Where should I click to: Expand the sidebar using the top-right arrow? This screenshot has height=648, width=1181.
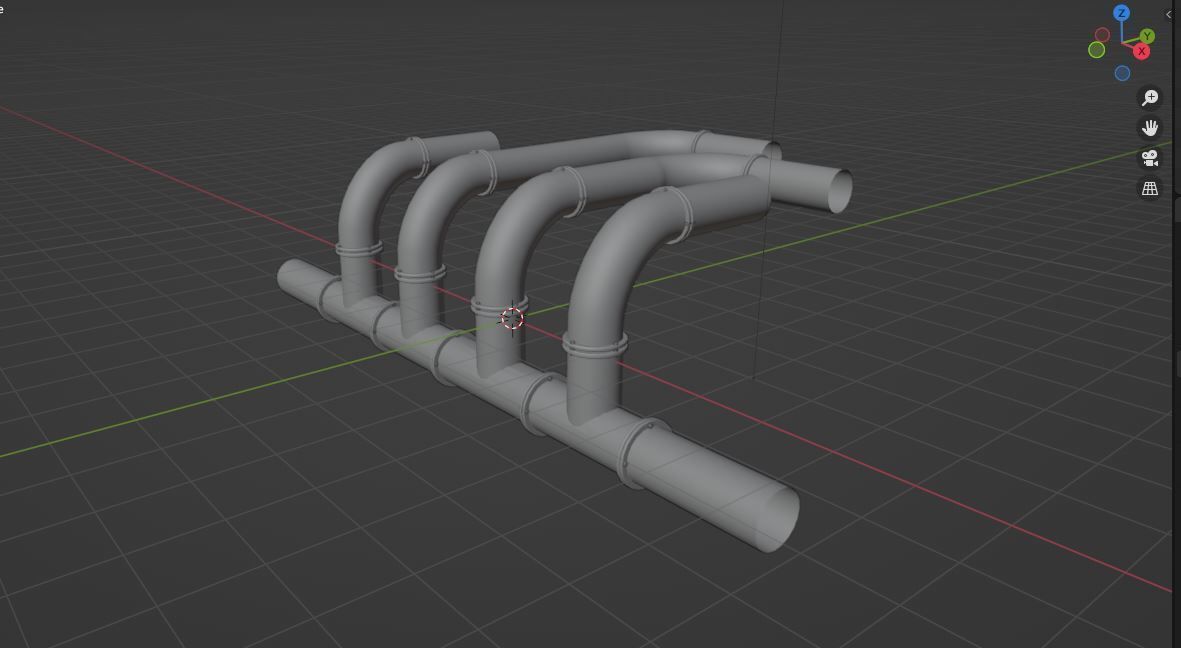(1169, 14)
